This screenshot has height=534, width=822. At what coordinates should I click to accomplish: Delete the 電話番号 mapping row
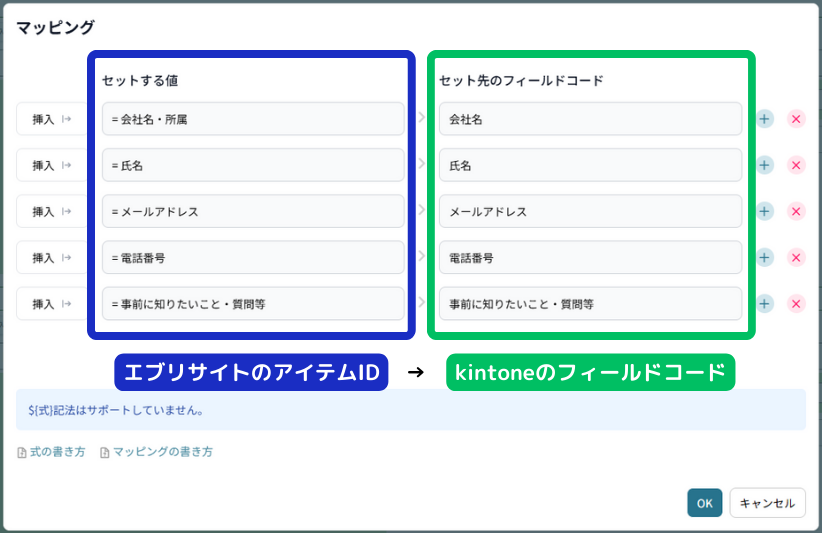796,257
